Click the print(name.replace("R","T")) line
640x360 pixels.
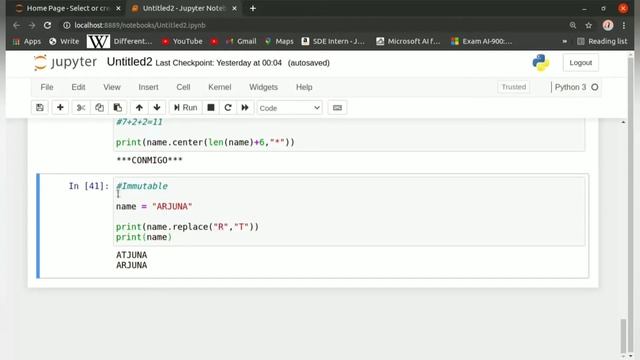coord(187,227)
